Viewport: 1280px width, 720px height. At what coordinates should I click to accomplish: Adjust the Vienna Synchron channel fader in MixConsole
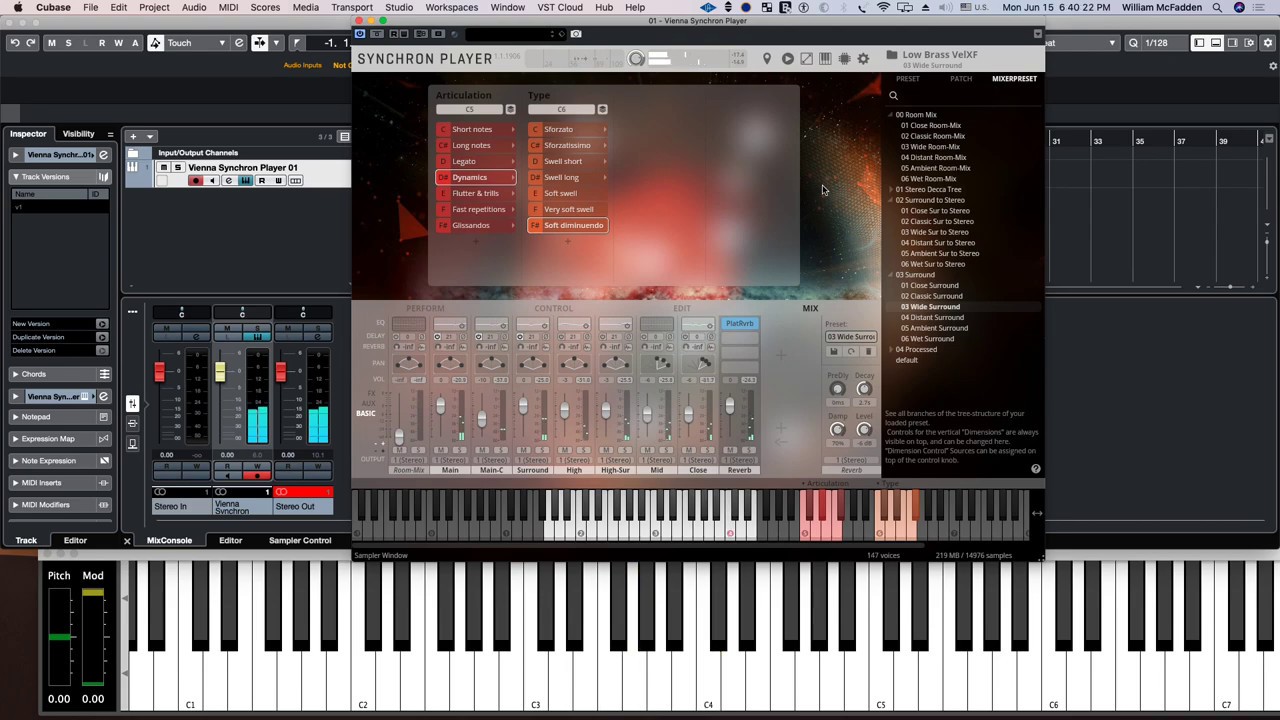coord(220,372)
